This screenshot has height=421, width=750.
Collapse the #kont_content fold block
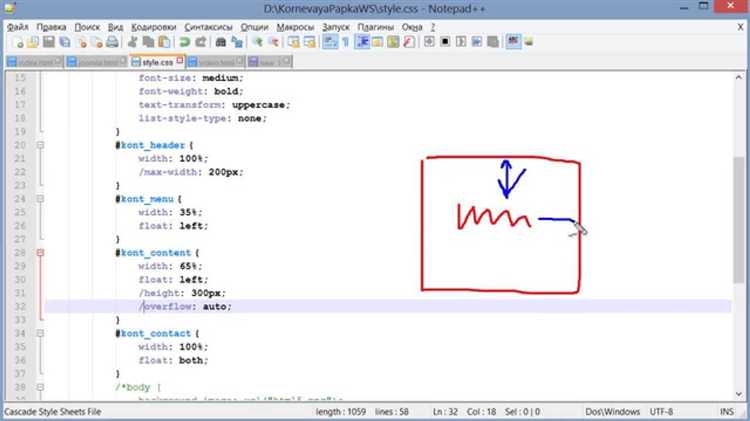click(40, 253)
